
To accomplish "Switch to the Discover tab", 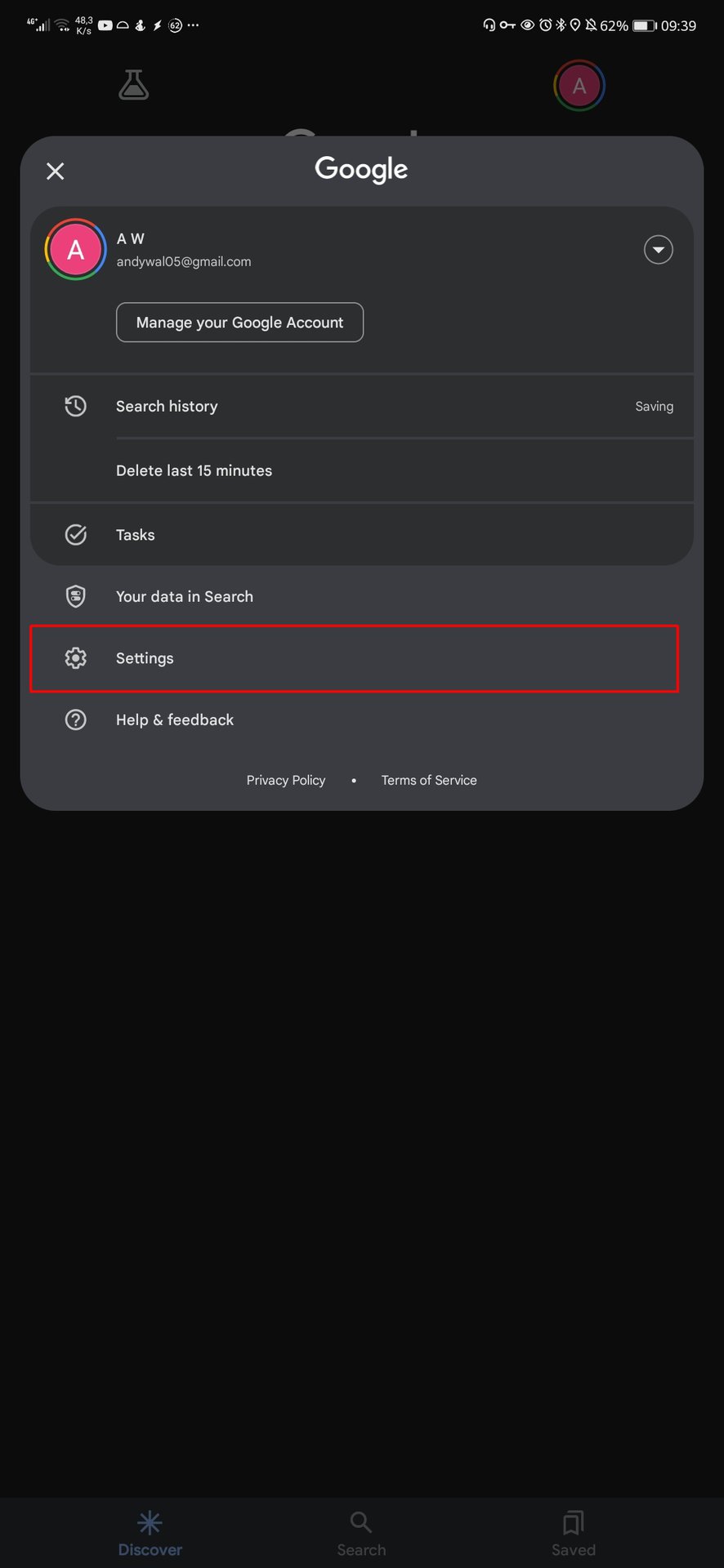I will (150, 1533).
